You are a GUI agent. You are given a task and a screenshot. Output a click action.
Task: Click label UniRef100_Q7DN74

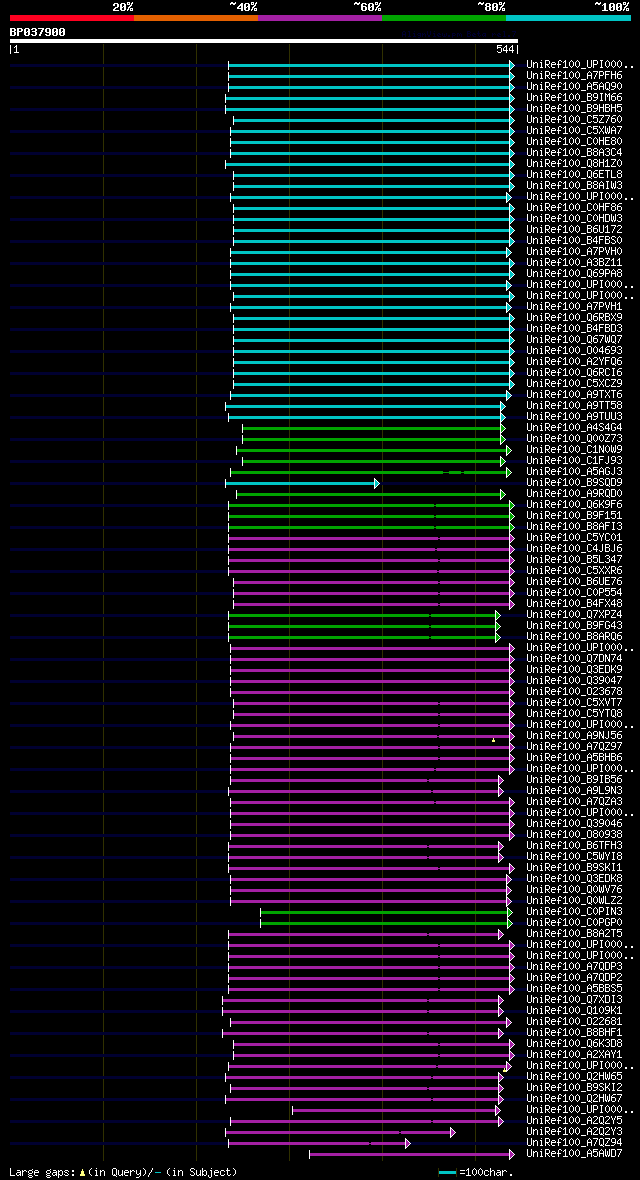pyautogui.click(x=574, y=659)
